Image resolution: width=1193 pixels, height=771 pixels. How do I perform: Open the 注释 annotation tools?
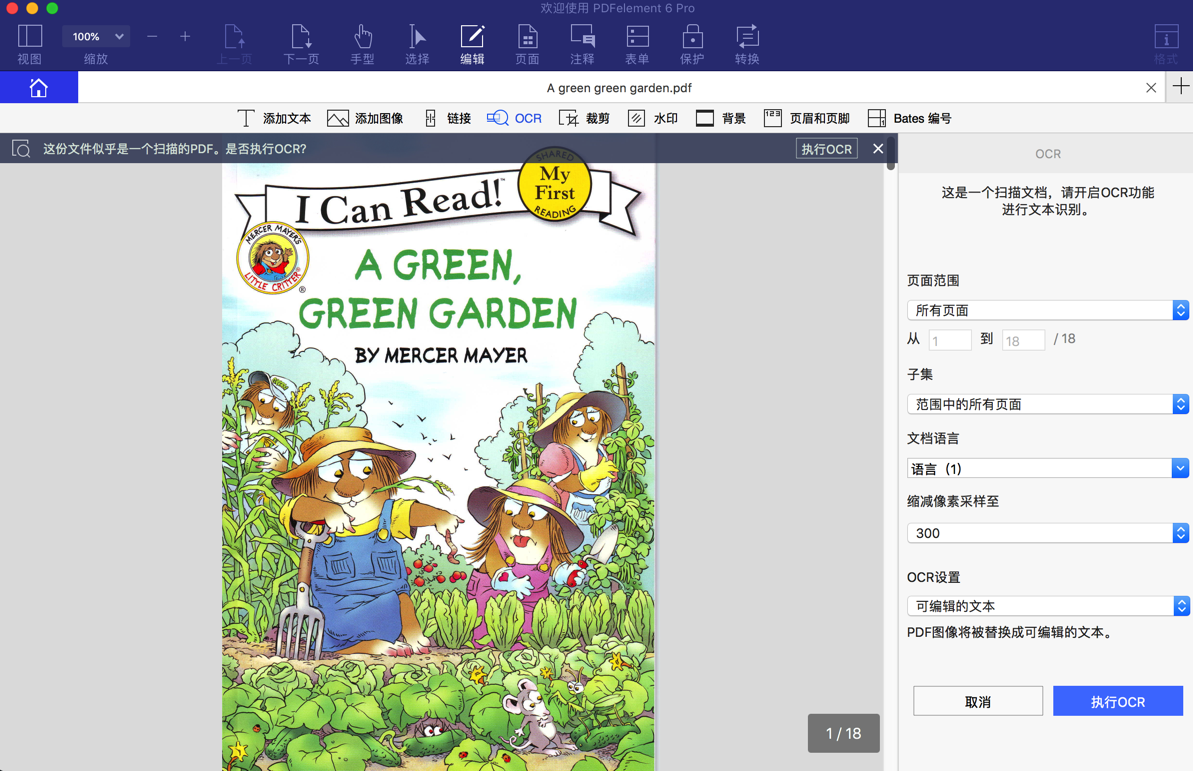582,44
